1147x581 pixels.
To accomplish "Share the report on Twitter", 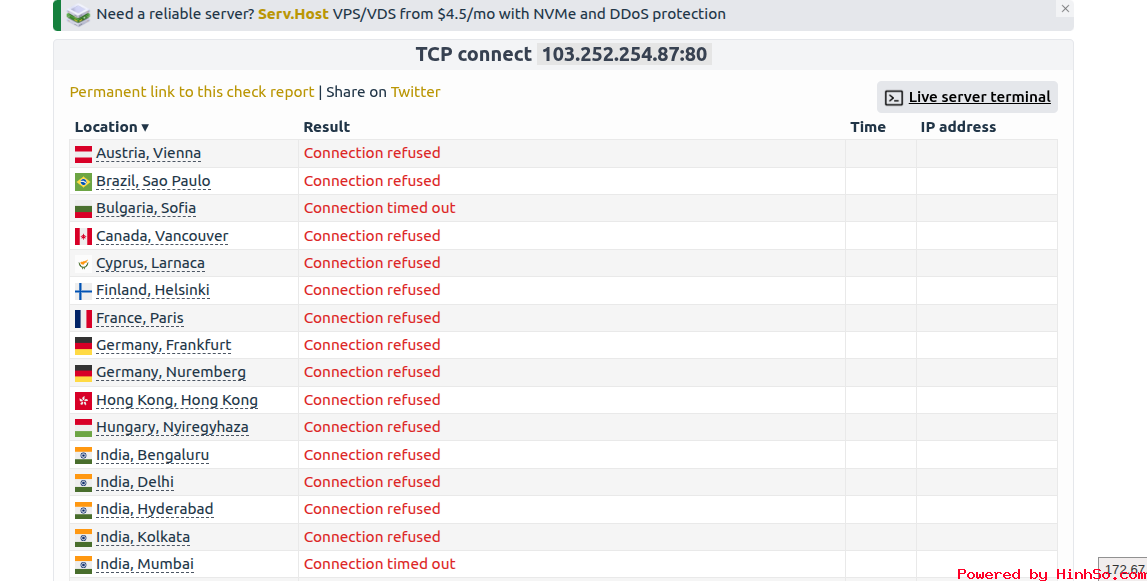I will point(415,92).
